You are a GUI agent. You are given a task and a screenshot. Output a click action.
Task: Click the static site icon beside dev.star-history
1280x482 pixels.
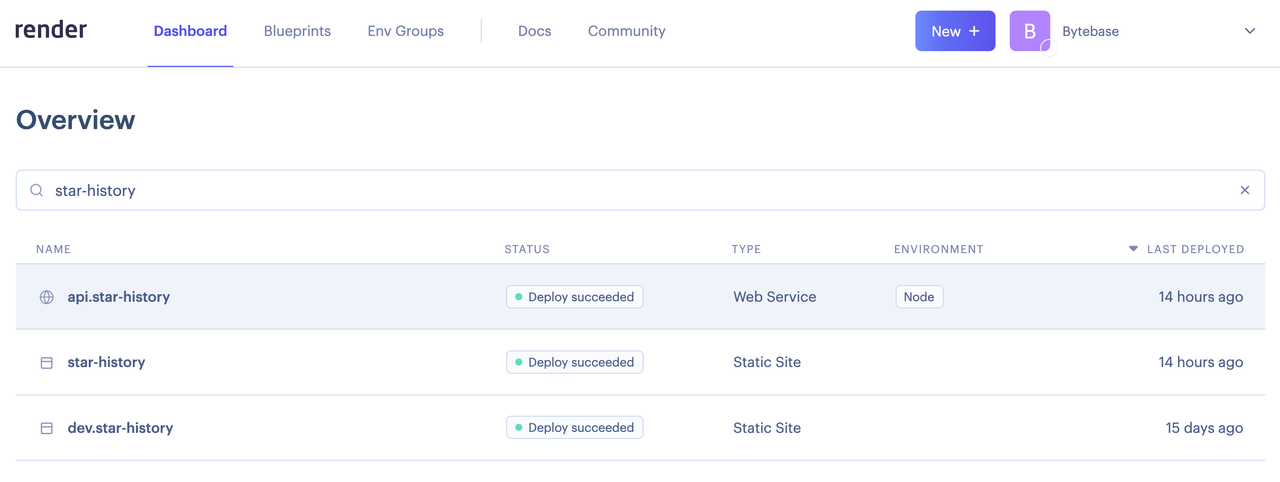pyautogui.click(x=46, y=428)
